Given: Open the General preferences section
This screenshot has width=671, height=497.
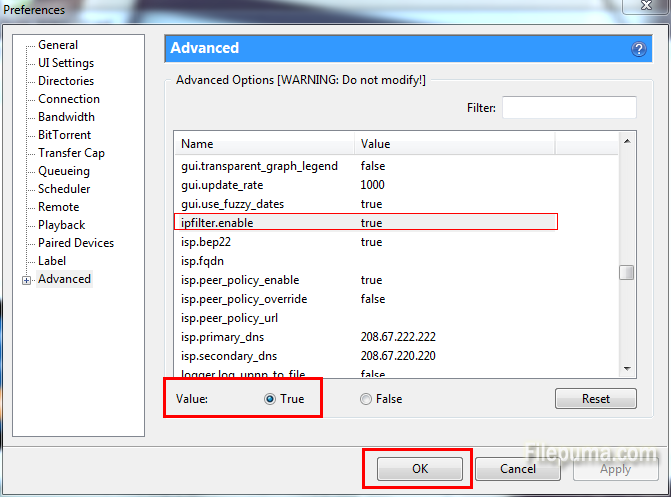Looking at the screenshot, I should point(57,45).
